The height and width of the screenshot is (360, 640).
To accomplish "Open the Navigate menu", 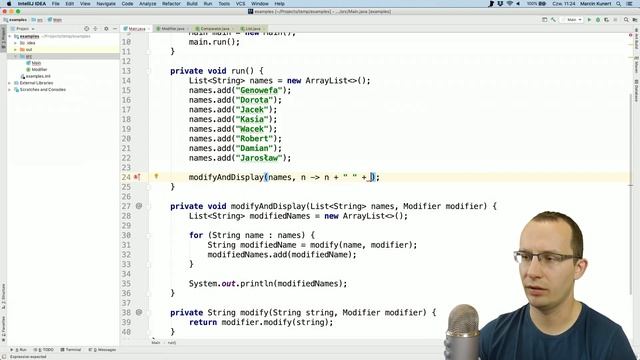I will tap(106, 4).
